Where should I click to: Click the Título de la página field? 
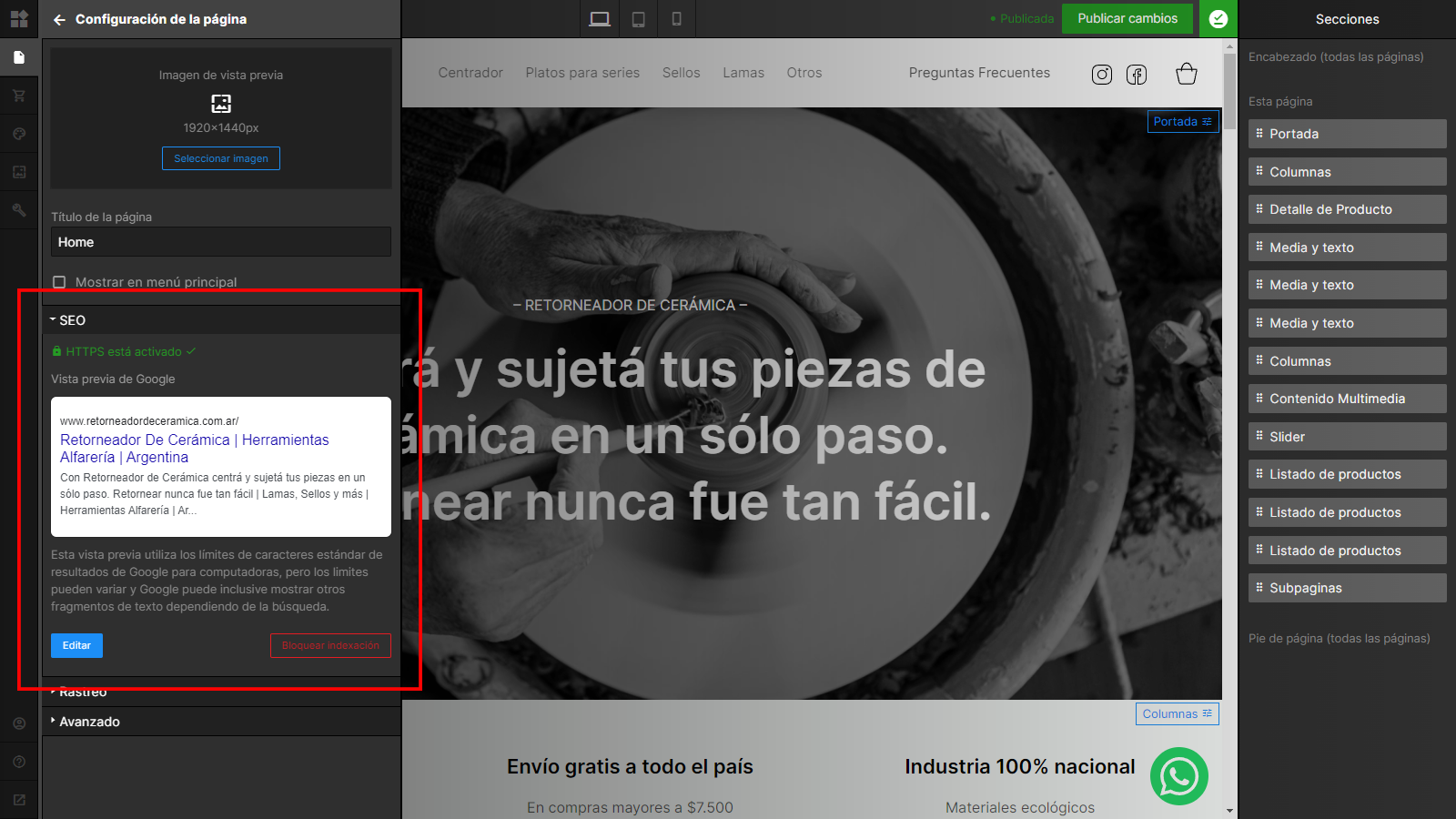(x=221, y=242)
